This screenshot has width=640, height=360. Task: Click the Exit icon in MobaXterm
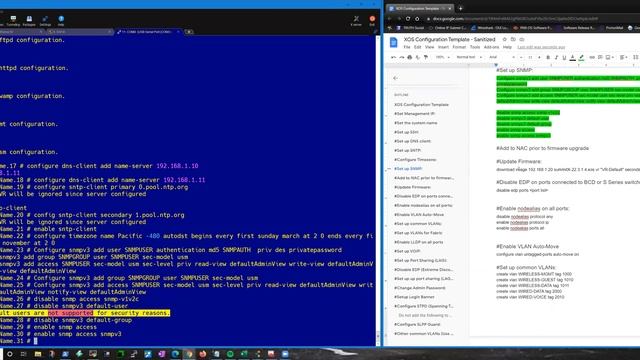tap(372, 21)
